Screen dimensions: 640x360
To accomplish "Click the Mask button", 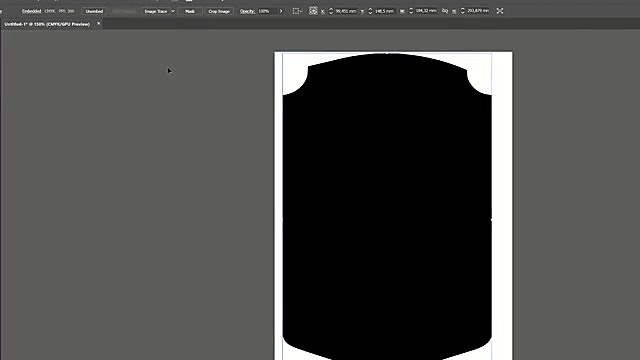I will 190,11.
